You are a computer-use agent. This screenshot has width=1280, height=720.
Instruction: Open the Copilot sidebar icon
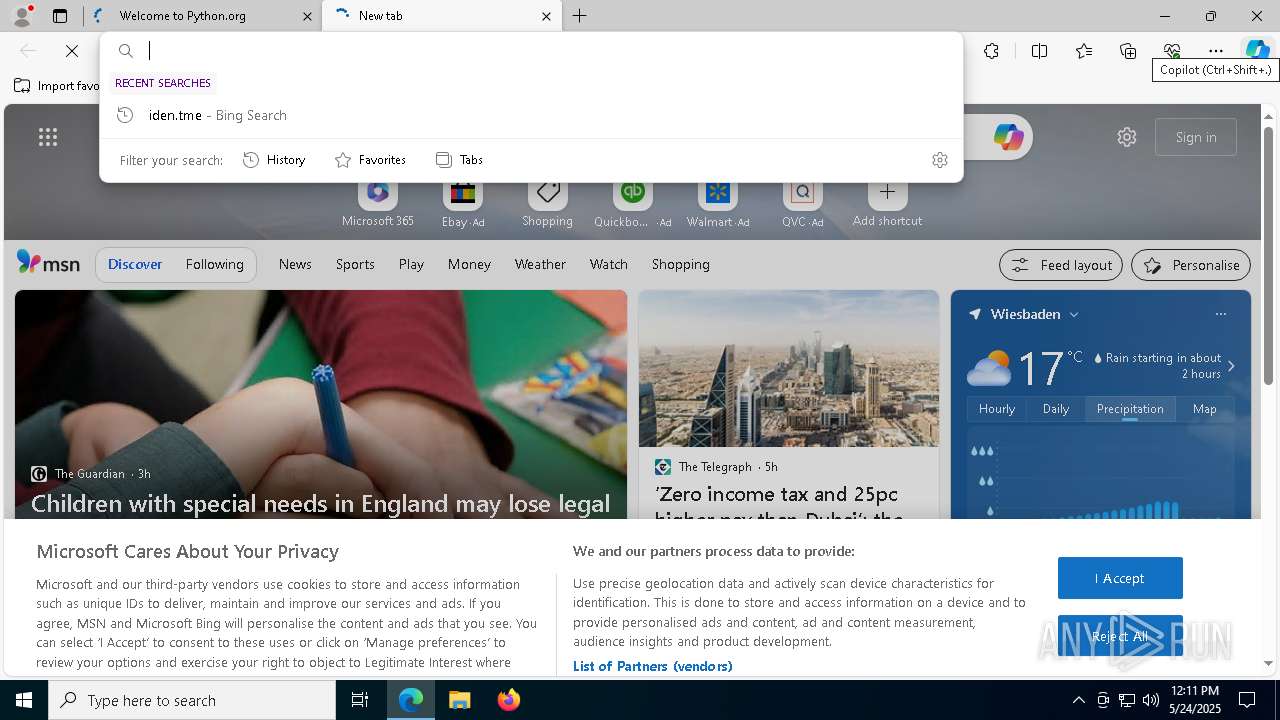[1257, 51]
